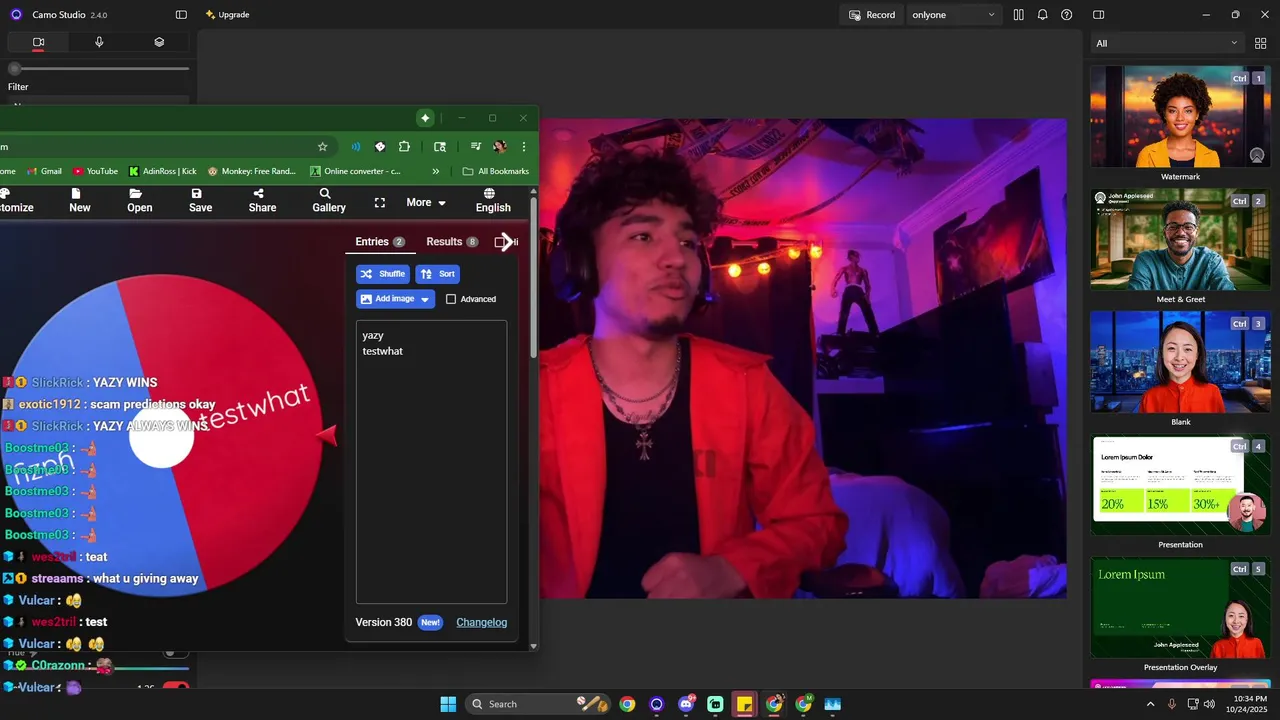The height and width of the screenshot is (720, 1280).
Task: Open Camo help question mark
Action: [x=1066, y=15]
